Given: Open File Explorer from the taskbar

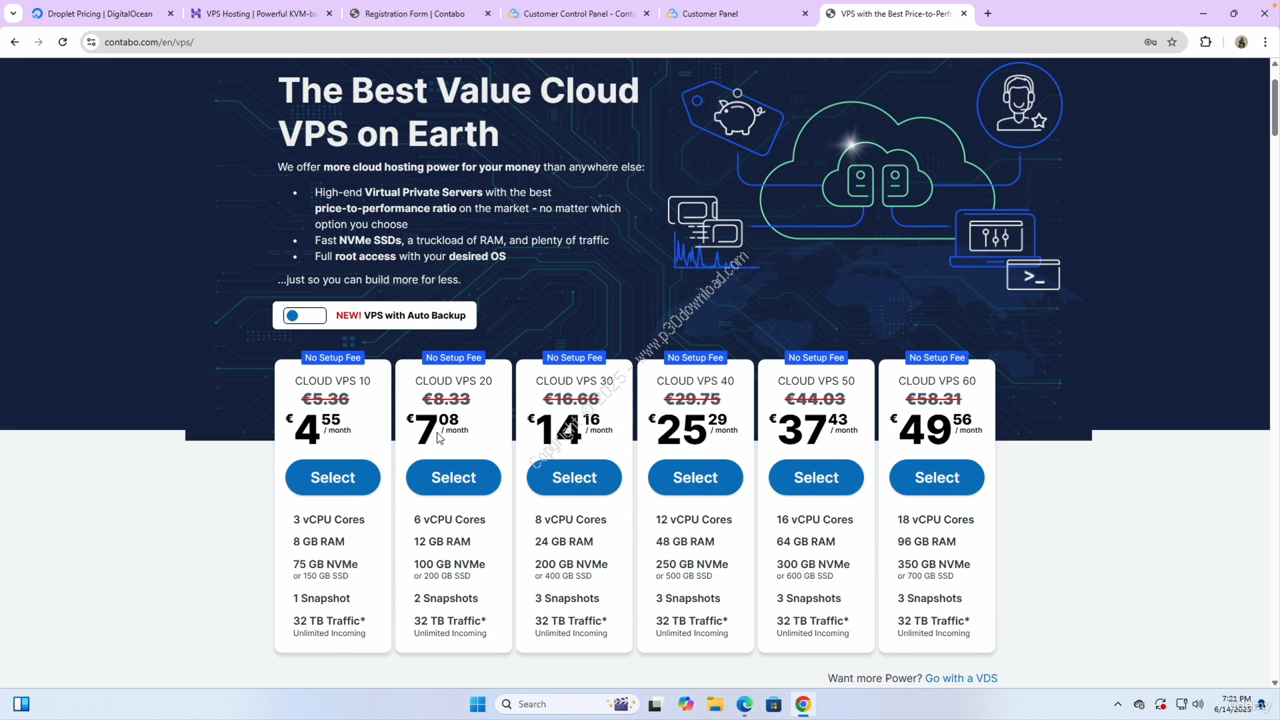Looking at the screenshot, I should tap(715, 704).
